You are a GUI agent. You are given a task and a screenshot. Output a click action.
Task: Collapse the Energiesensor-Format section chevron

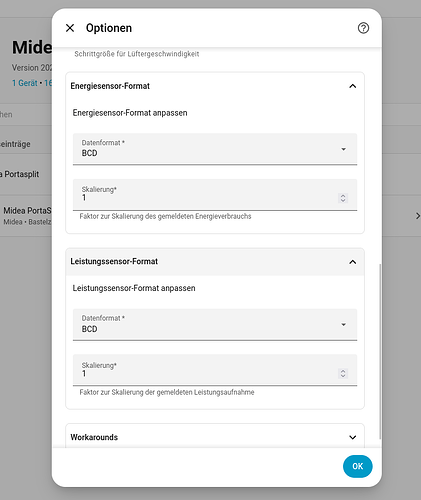point(352,86)
